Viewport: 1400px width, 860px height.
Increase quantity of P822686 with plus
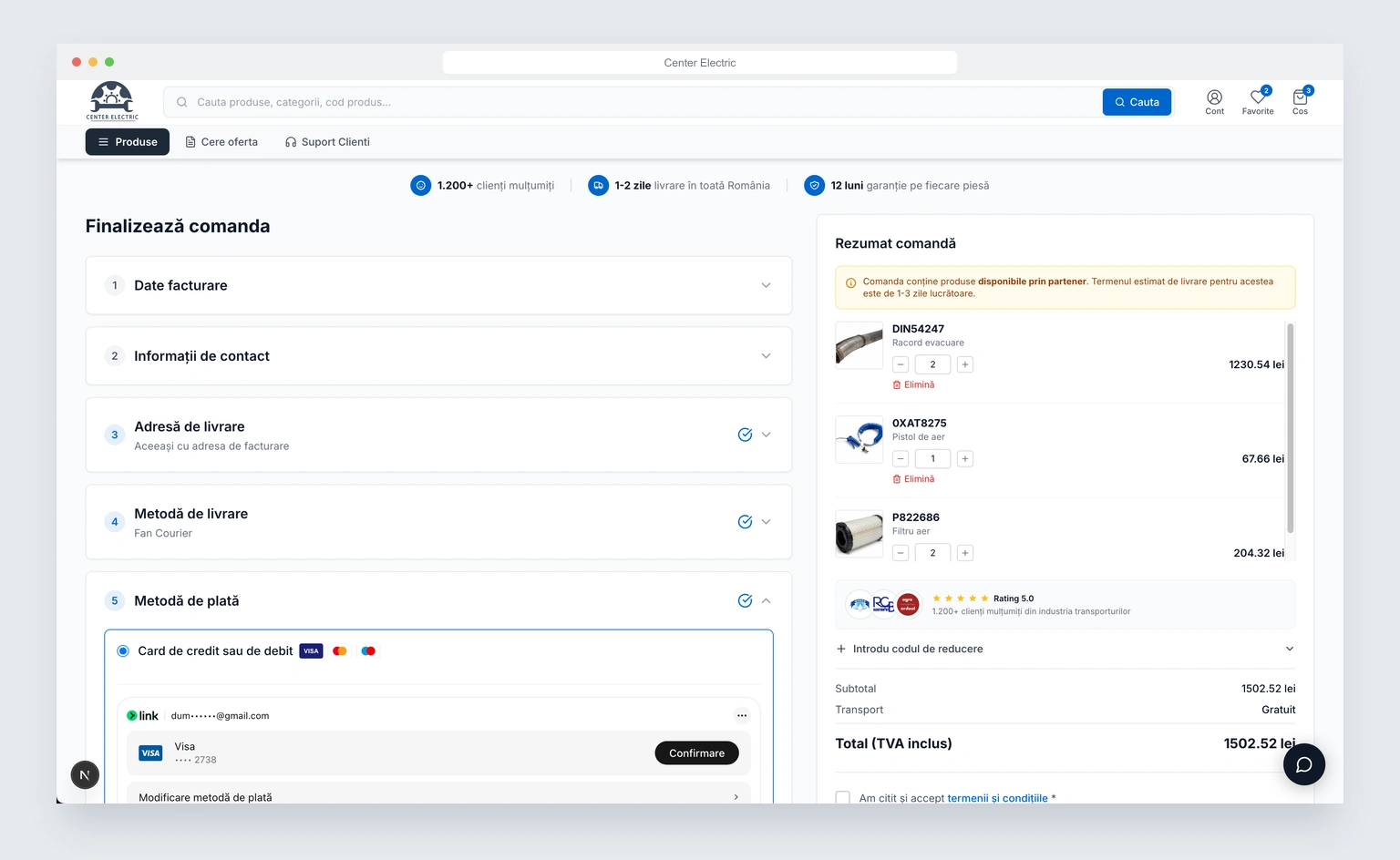pyautogui.click(x=965, y=553)
